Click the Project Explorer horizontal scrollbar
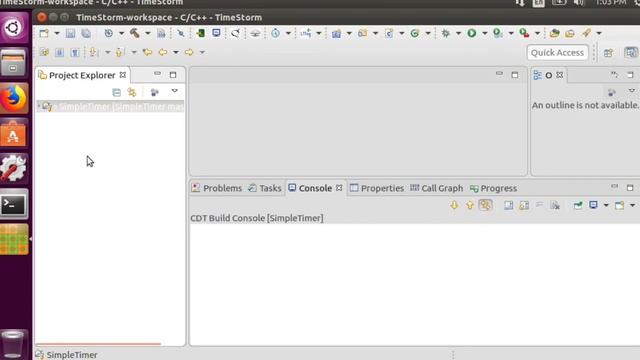The width and height of the screenshot is (640, 360). [98, 344]
